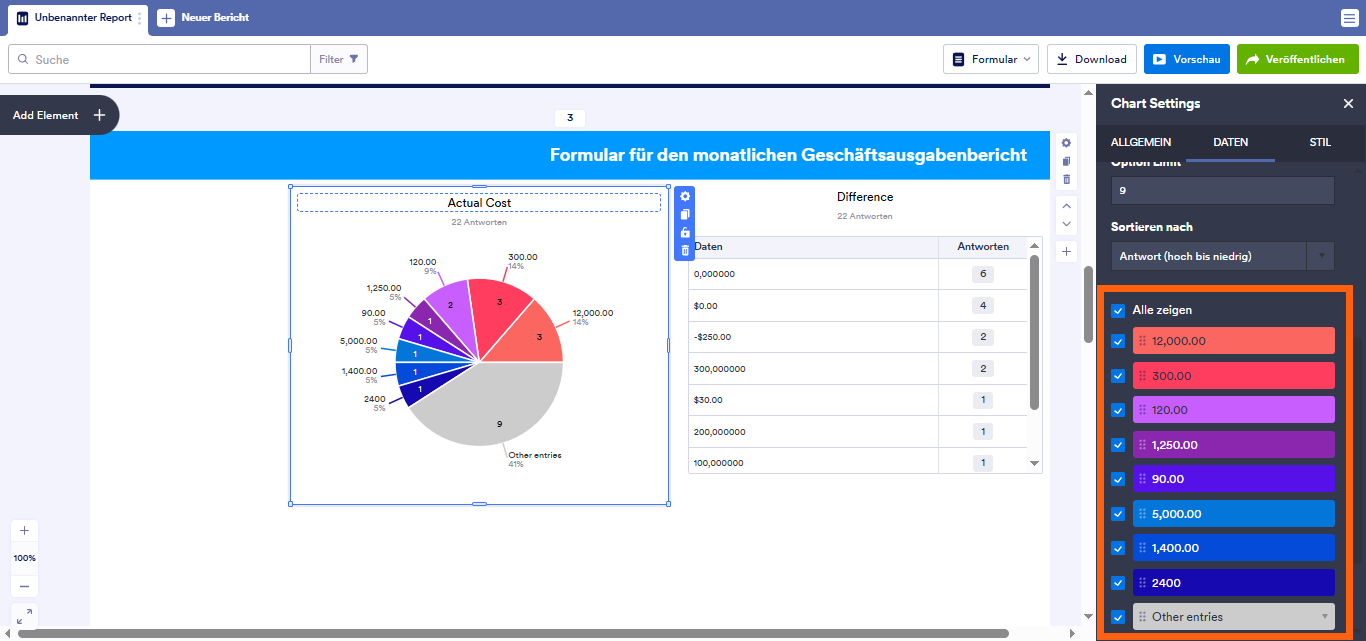Click the green 'Veröffentlichen' button
1366x641 pixels.
pyautogui.click(x=1297, y=58)
